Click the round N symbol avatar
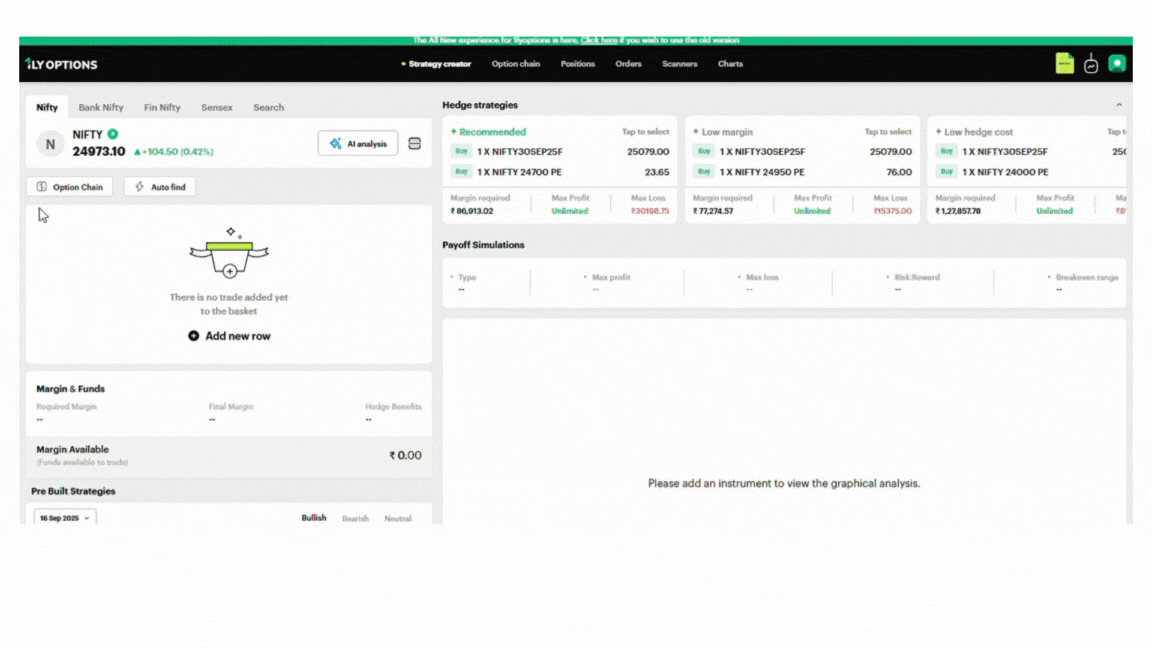 click(50, 144)
